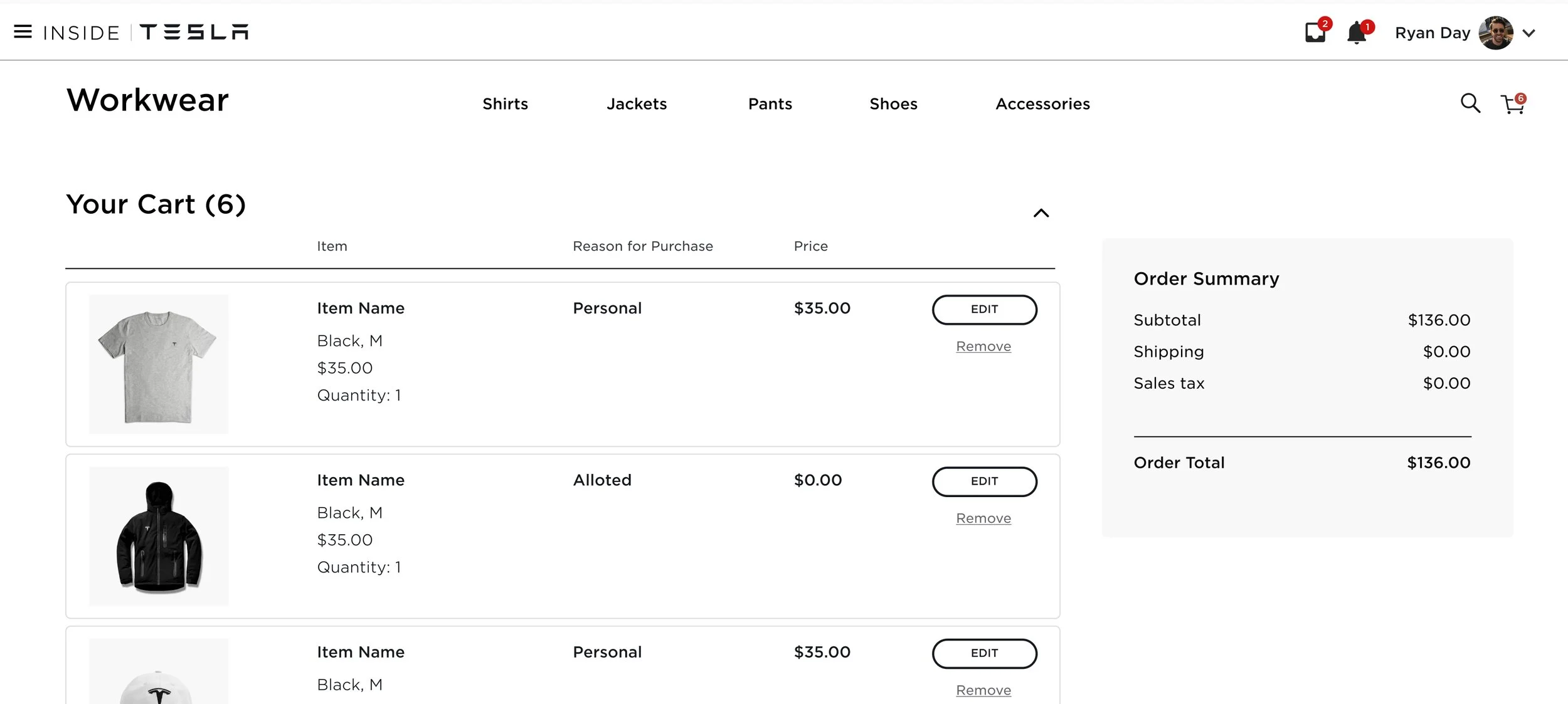Open the inbox messages icon
This screenshot has width=1568, height=704.
[1315, 33]
